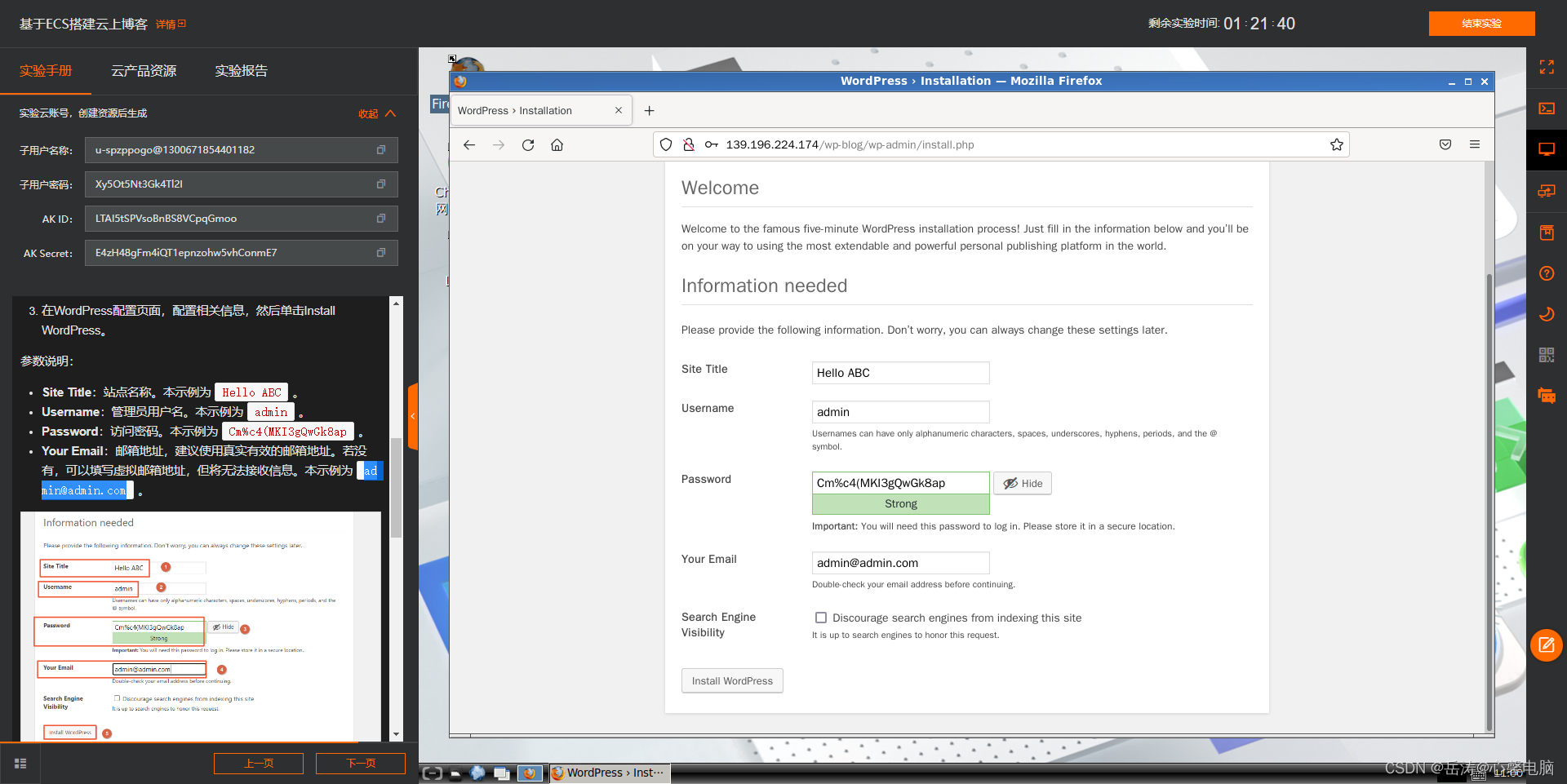Click the web browser globe in remote taskbar
Viewport: 1567px width, 784px height.
(478, 773)
